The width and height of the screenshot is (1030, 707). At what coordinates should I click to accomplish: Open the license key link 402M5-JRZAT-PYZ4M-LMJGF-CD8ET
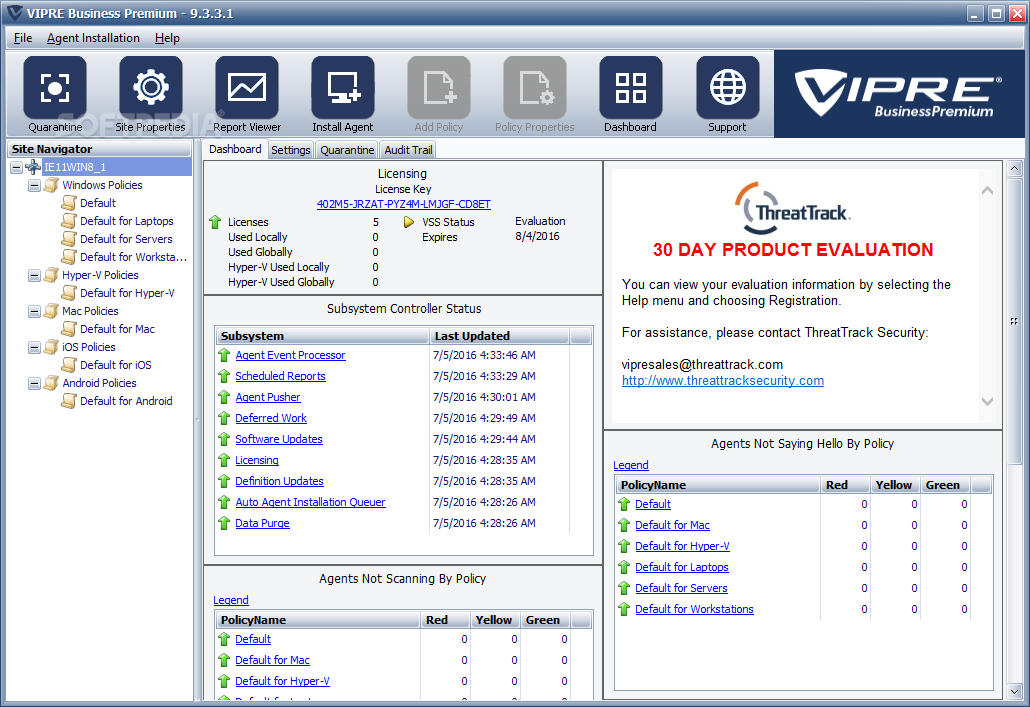coord(403,204)
